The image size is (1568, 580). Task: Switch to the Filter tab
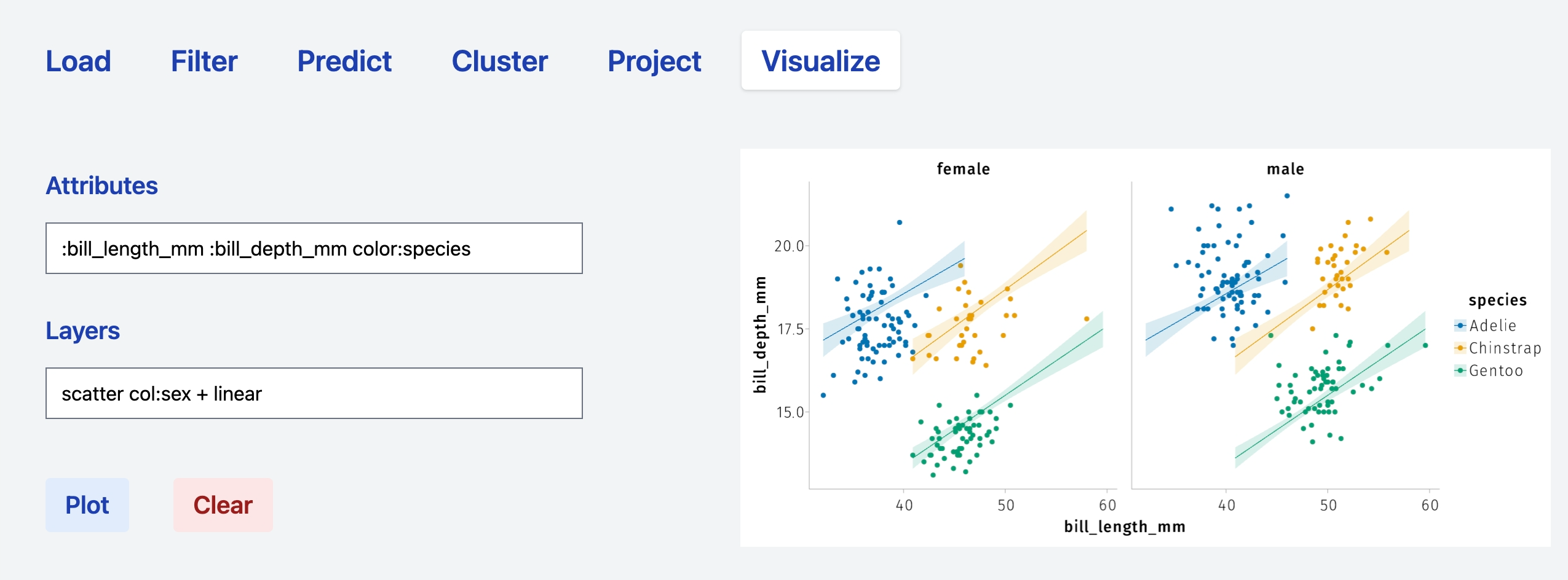tap(204, 61)
